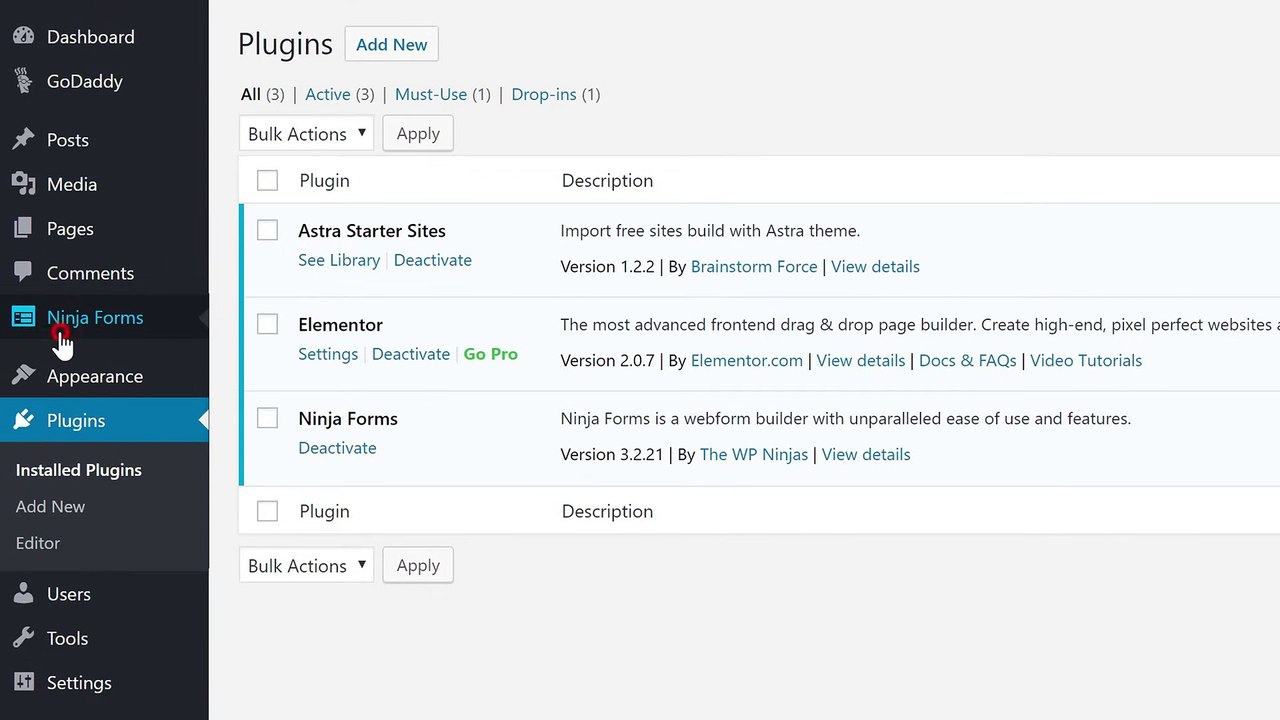Screen dimensions: 1280x720
Task: Click the Media library icon
Action: pos(23,184)
